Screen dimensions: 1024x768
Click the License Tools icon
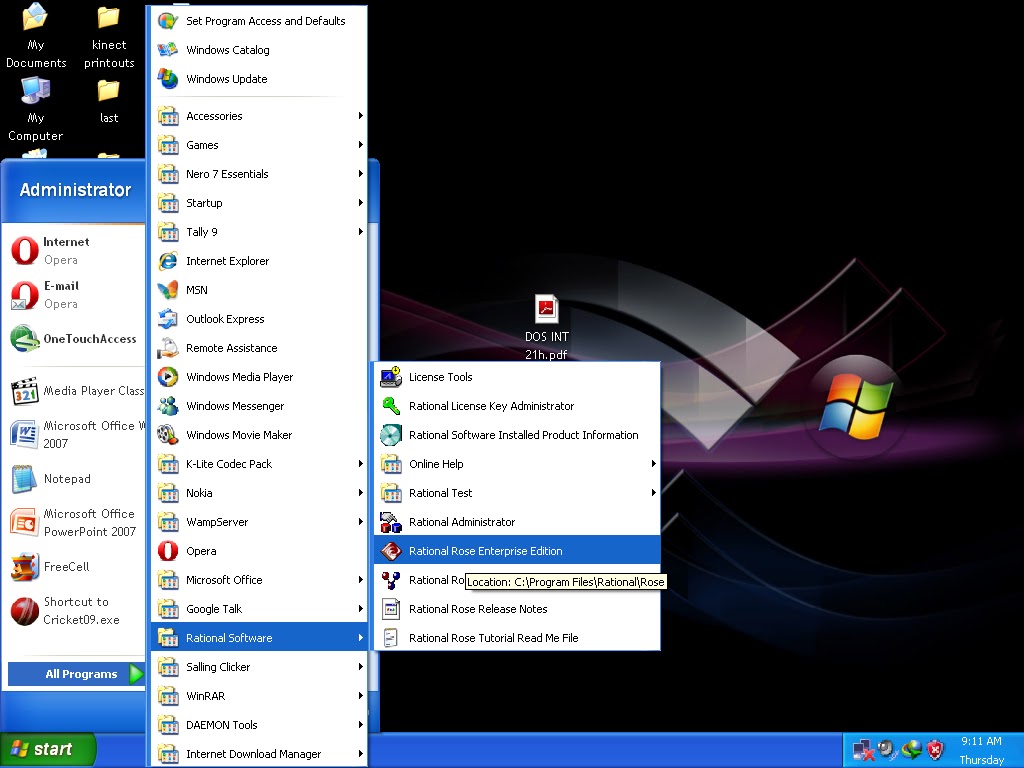click(x=391, y=377)
